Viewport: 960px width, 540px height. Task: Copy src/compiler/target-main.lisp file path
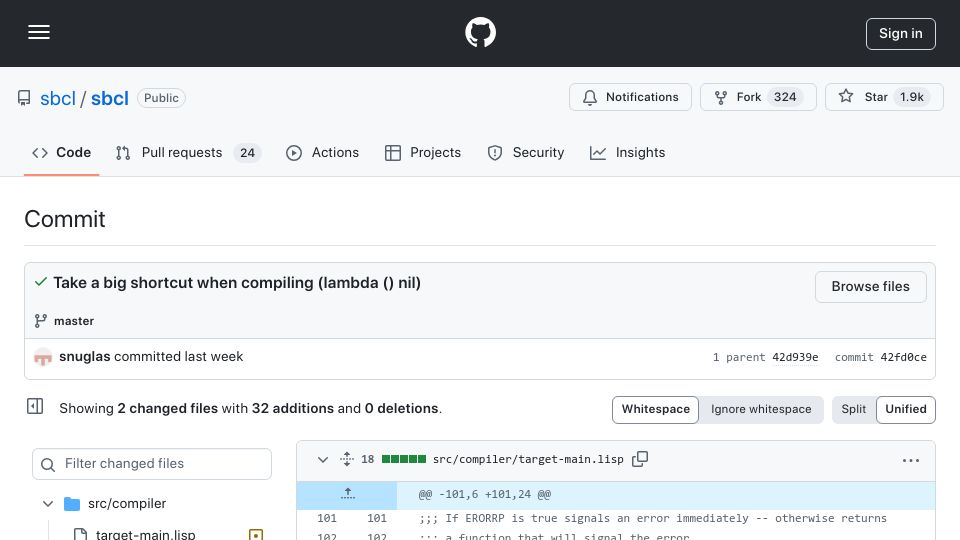640,459
